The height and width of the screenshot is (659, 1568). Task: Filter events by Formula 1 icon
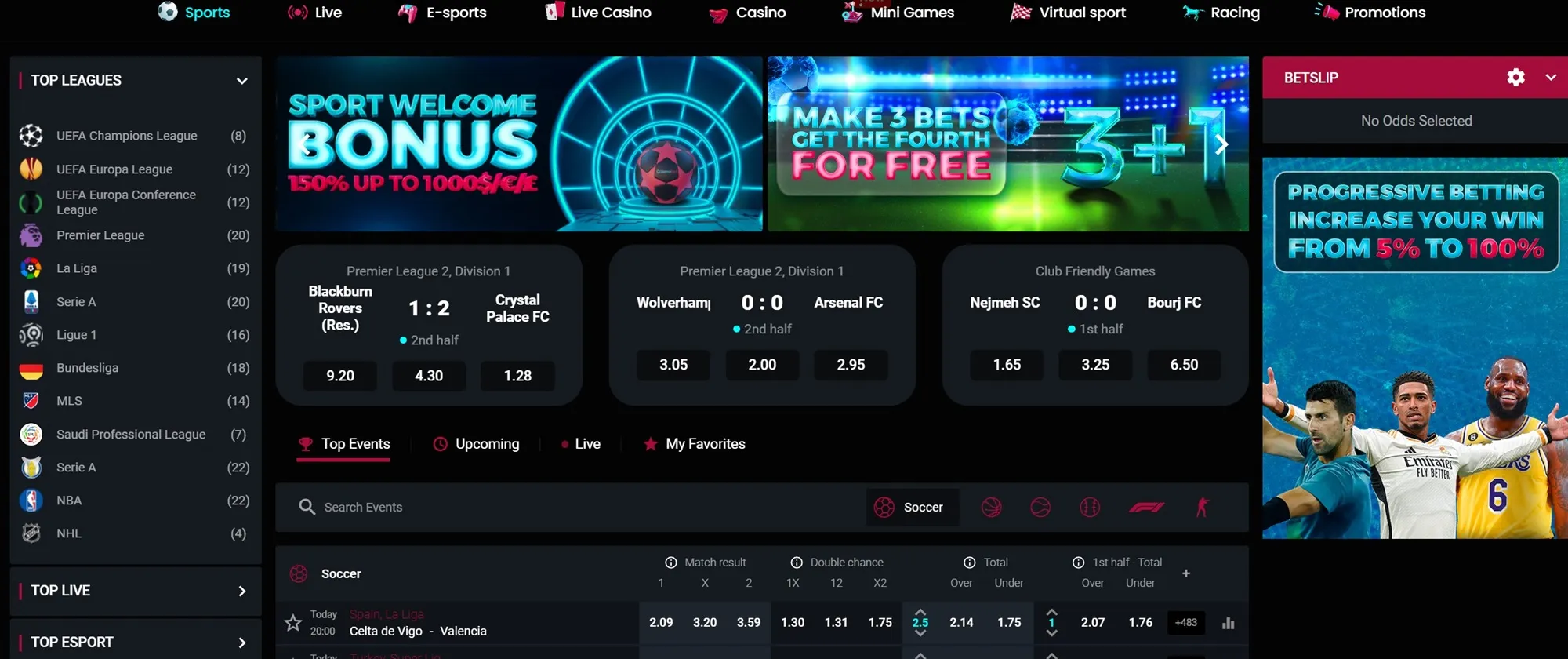click(1146, 508)
